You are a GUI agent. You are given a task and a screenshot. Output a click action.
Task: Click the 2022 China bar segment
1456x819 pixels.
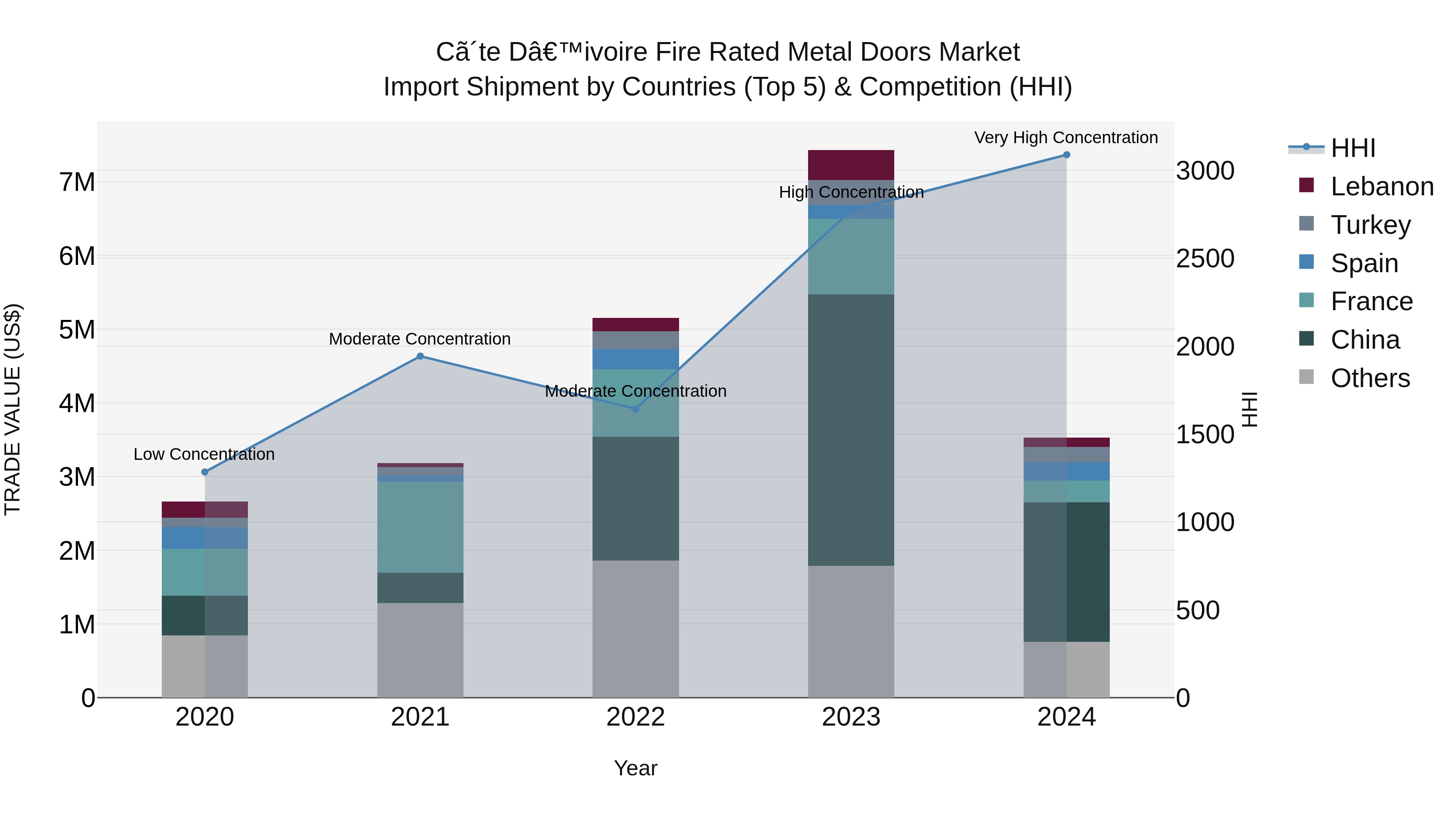pyautogui.click(x=636, y=499)
